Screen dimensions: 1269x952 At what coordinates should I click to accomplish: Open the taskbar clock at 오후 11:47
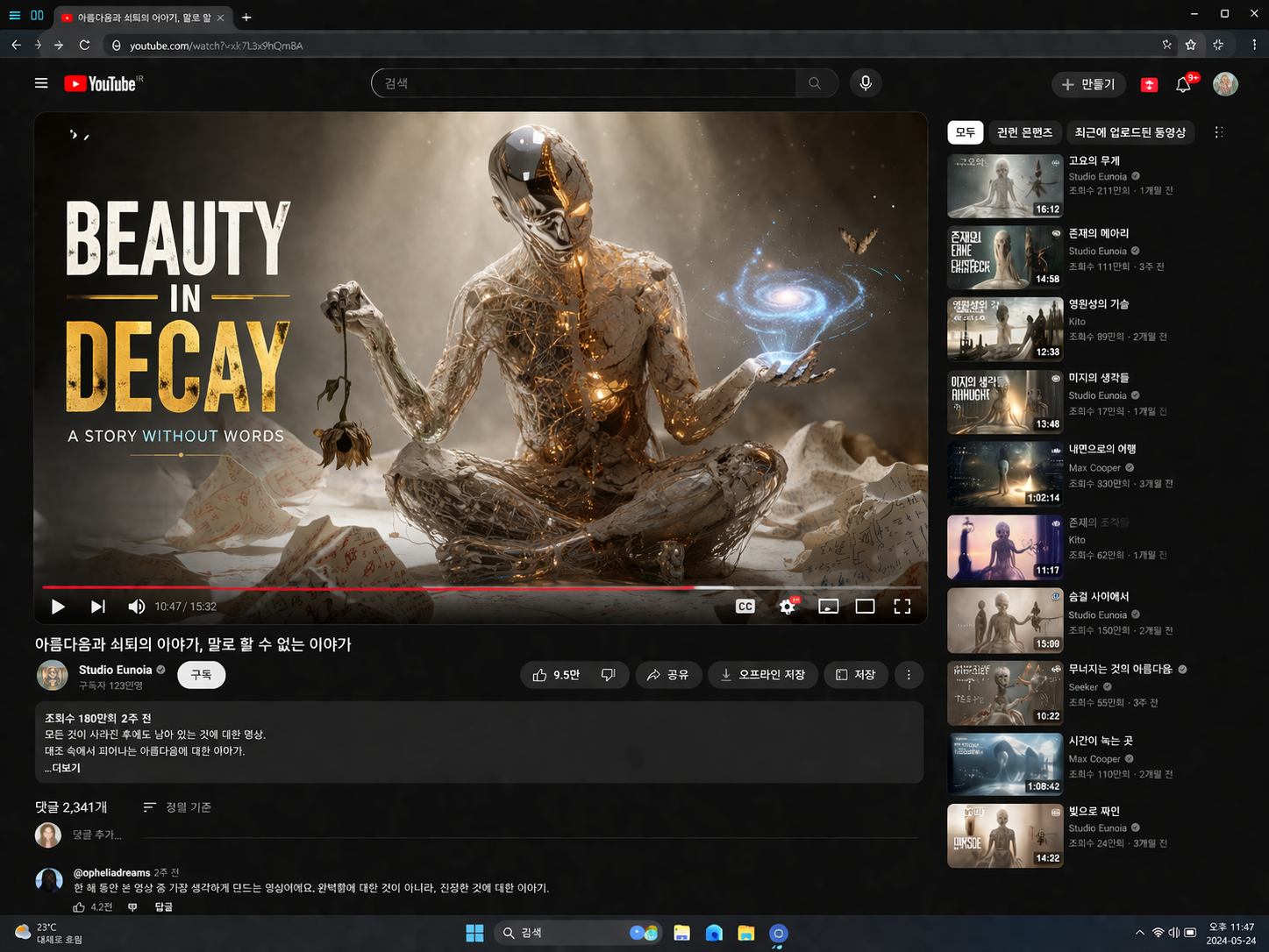1231,934
